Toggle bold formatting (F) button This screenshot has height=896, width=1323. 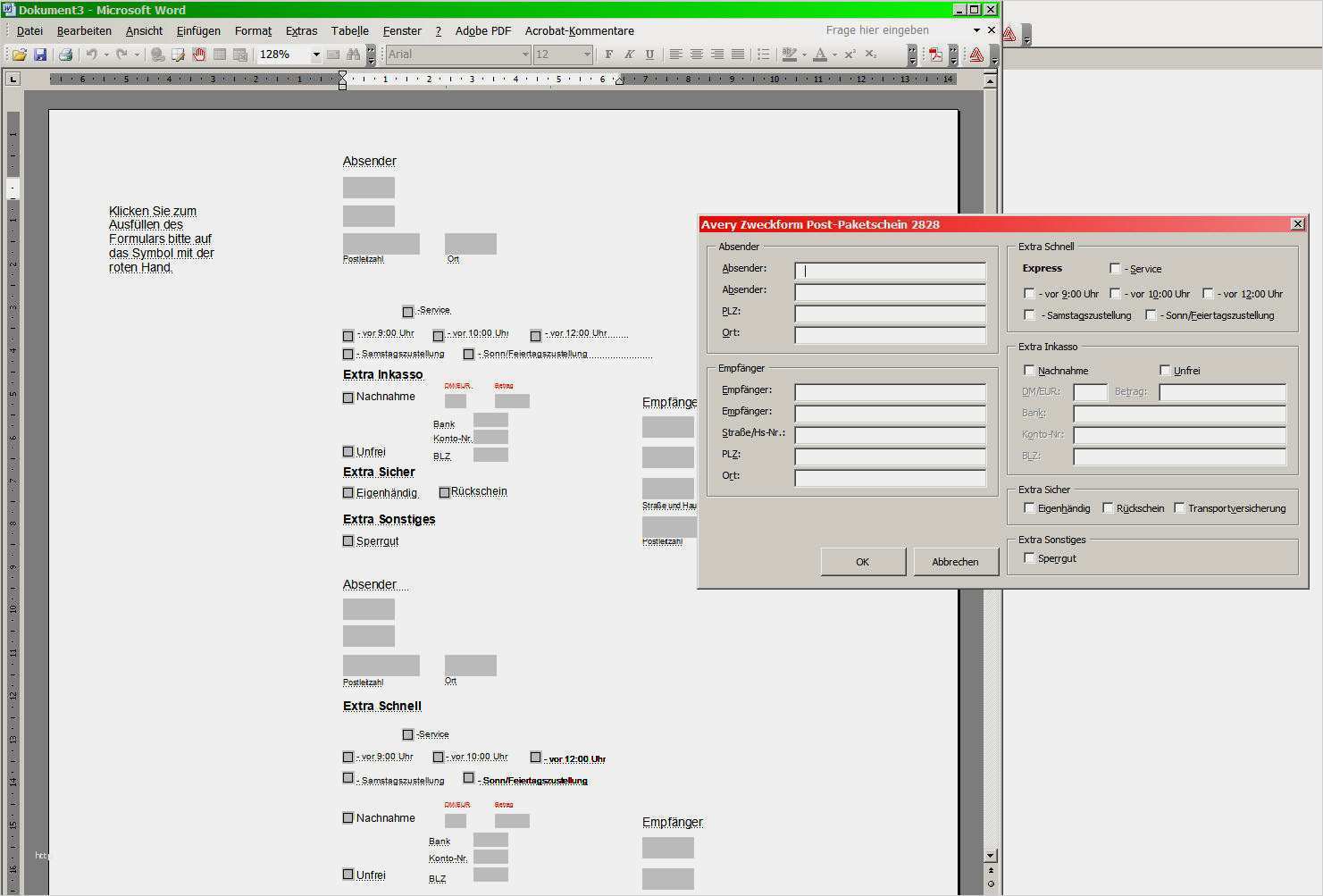[609, 54]
